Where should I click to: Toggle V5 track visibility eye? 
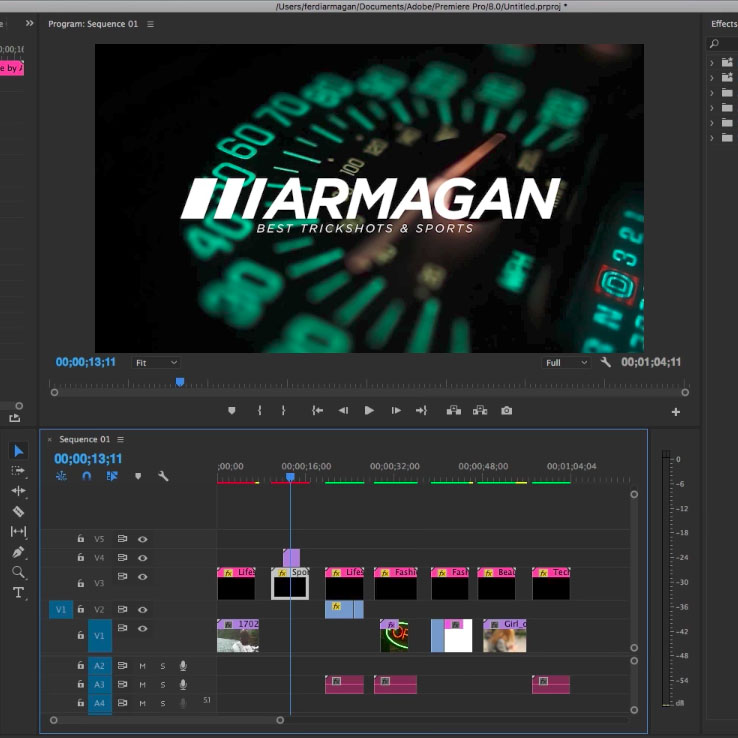pyautogui.click(x=143, y=539)
